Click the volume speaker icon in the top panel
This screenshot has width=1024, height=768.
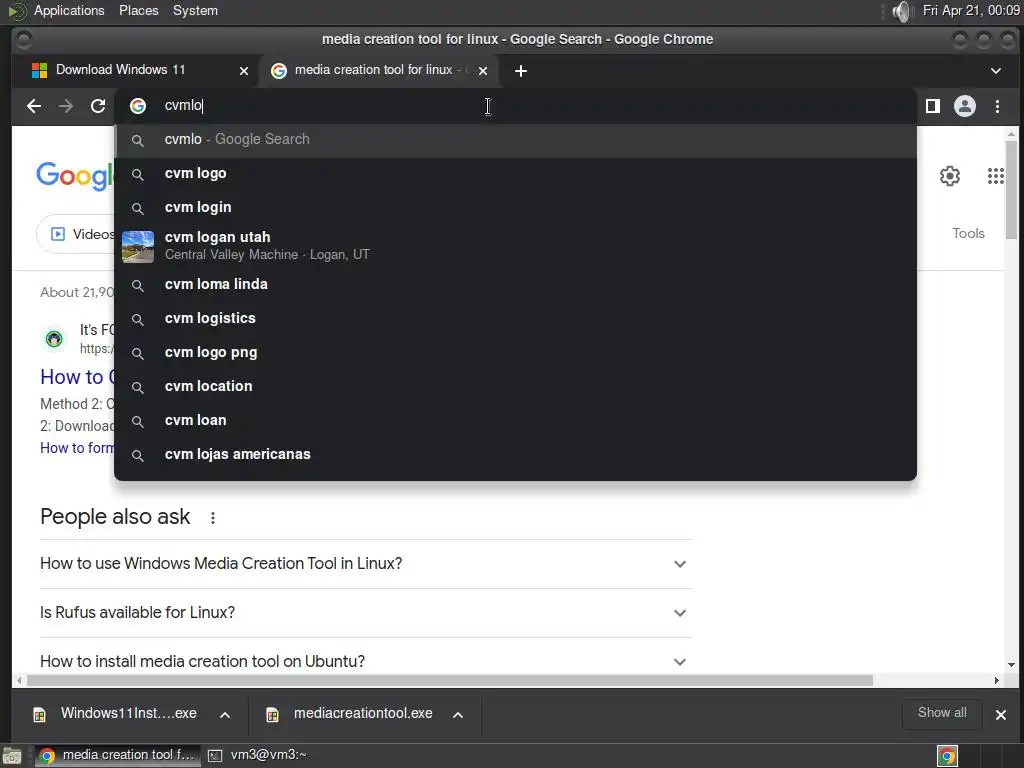click(901, 11)
